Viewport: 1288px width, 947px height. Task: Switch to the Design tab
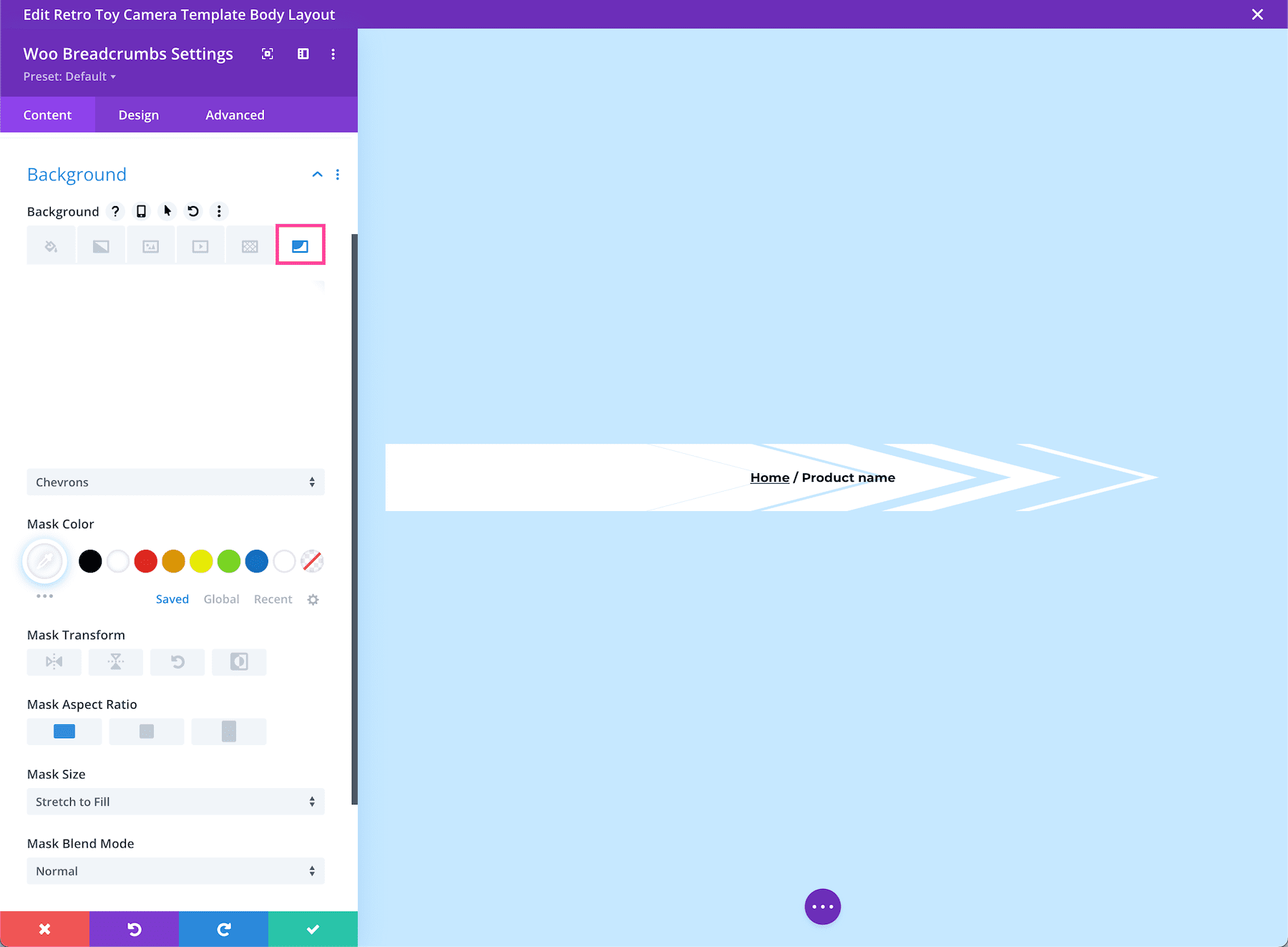click(137, 115)
